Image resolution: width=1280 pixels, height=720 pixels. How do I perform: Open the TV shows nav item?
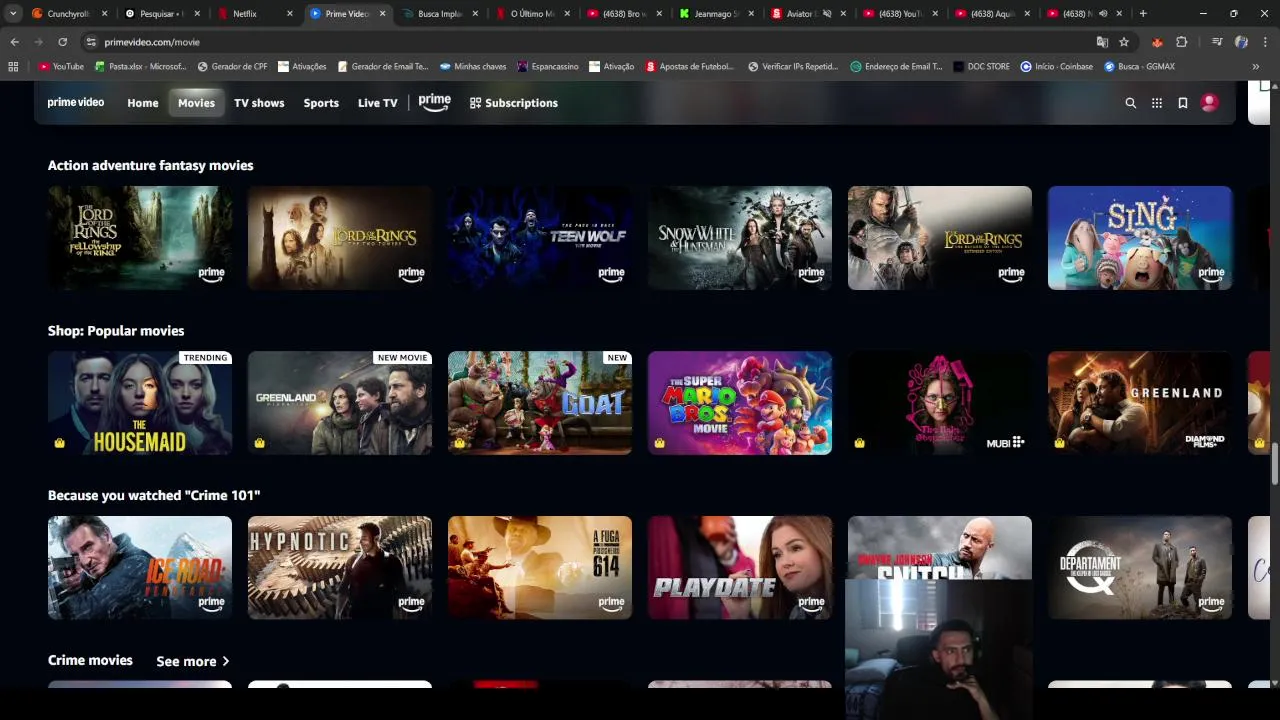point(259,103)
